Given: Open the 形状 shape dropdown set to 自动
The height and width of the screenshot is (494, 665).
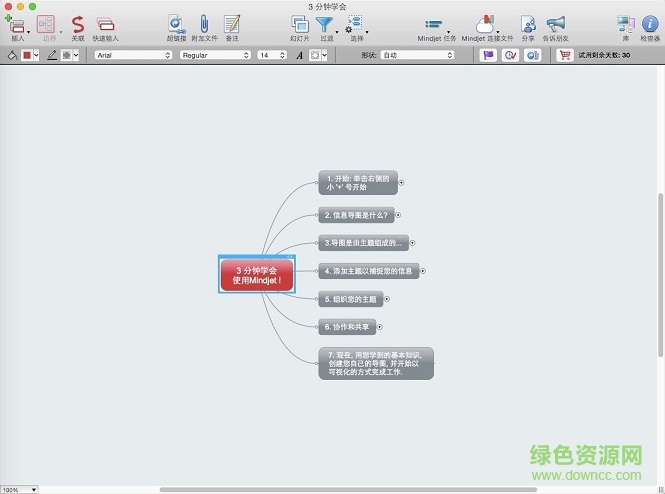Looking at the screenshot, I should coord(417,55).
